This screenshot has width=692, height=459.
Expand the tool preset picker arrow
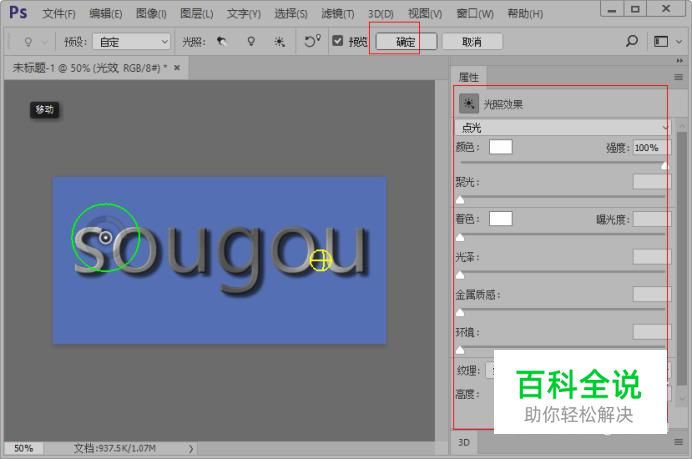click(44, 42)
